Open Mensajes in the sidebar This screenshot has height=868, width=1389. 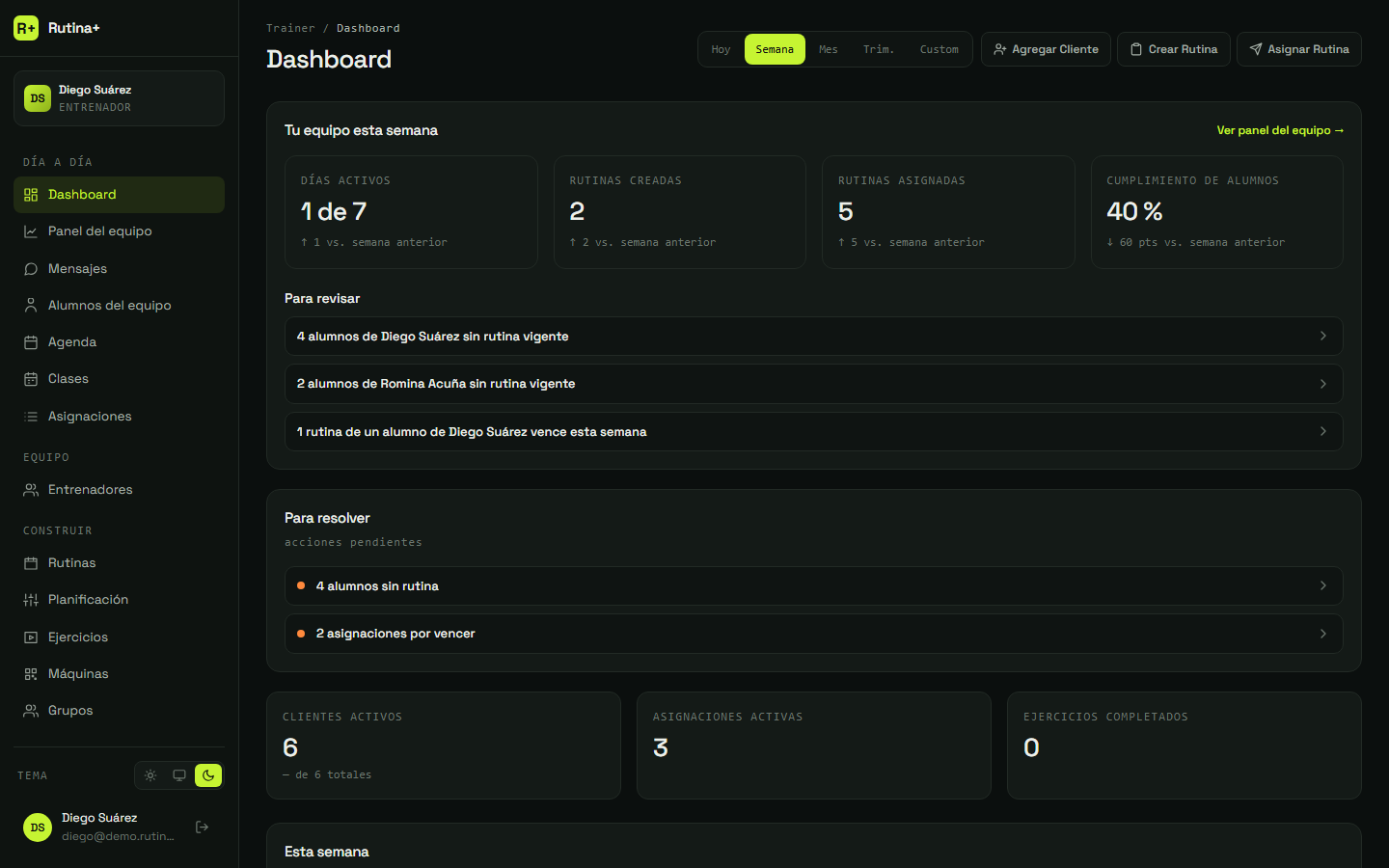tap(119, 269)
